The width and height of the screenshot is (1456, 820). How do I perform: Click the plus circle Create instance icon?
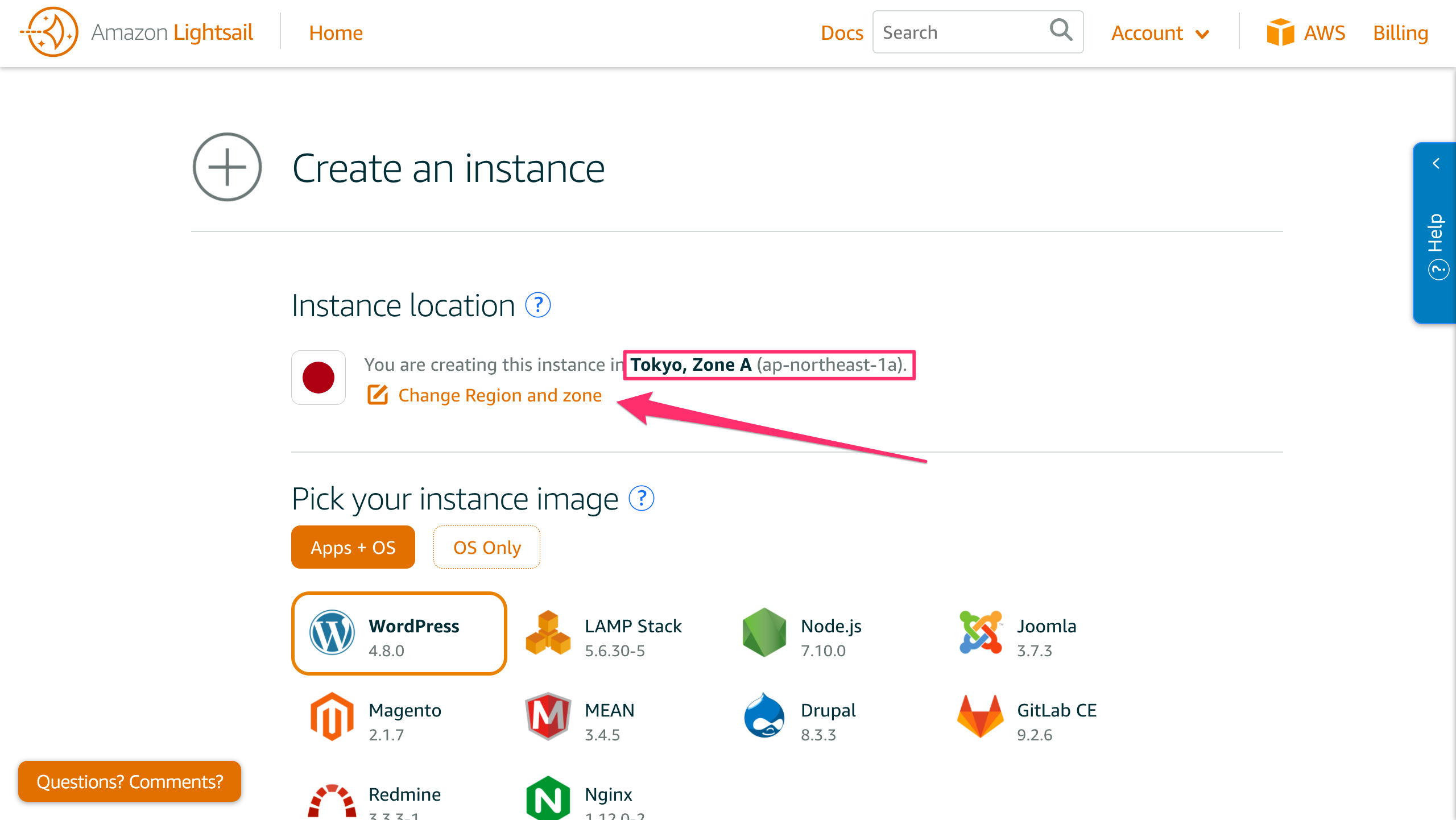pyautogui.click(x=227, y=167)
